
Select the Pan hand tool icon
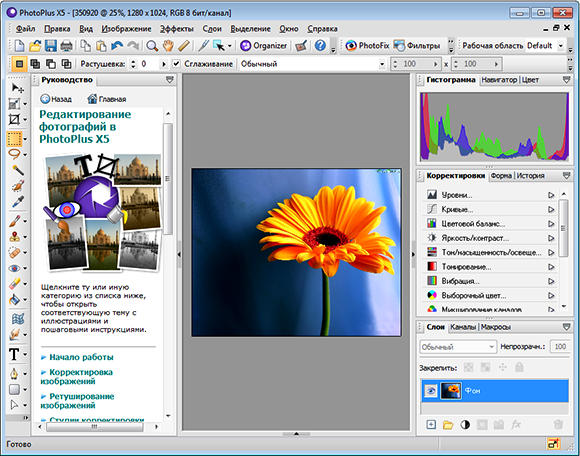pos(168,46)
